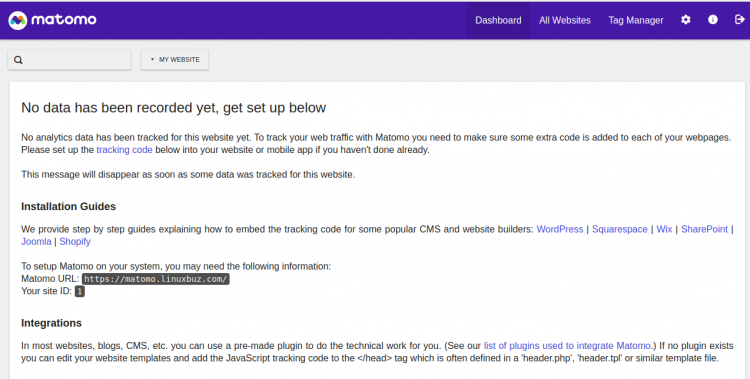The height and width of the screenshot is (379, 750).
Task: Open the SharePoint installation guide
Action: tap(704, 229)
